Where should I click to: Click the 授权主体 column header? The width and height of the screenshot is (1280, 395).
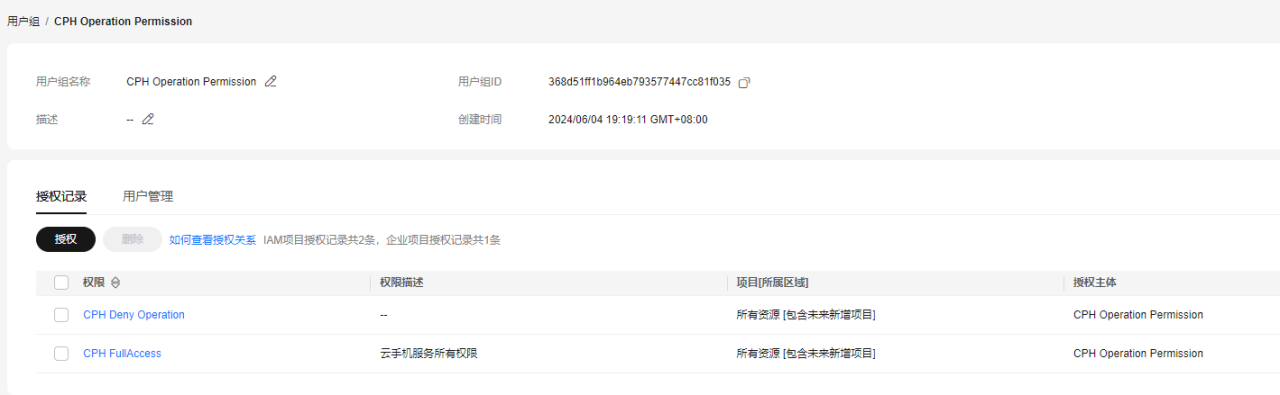pos(1095,283)
